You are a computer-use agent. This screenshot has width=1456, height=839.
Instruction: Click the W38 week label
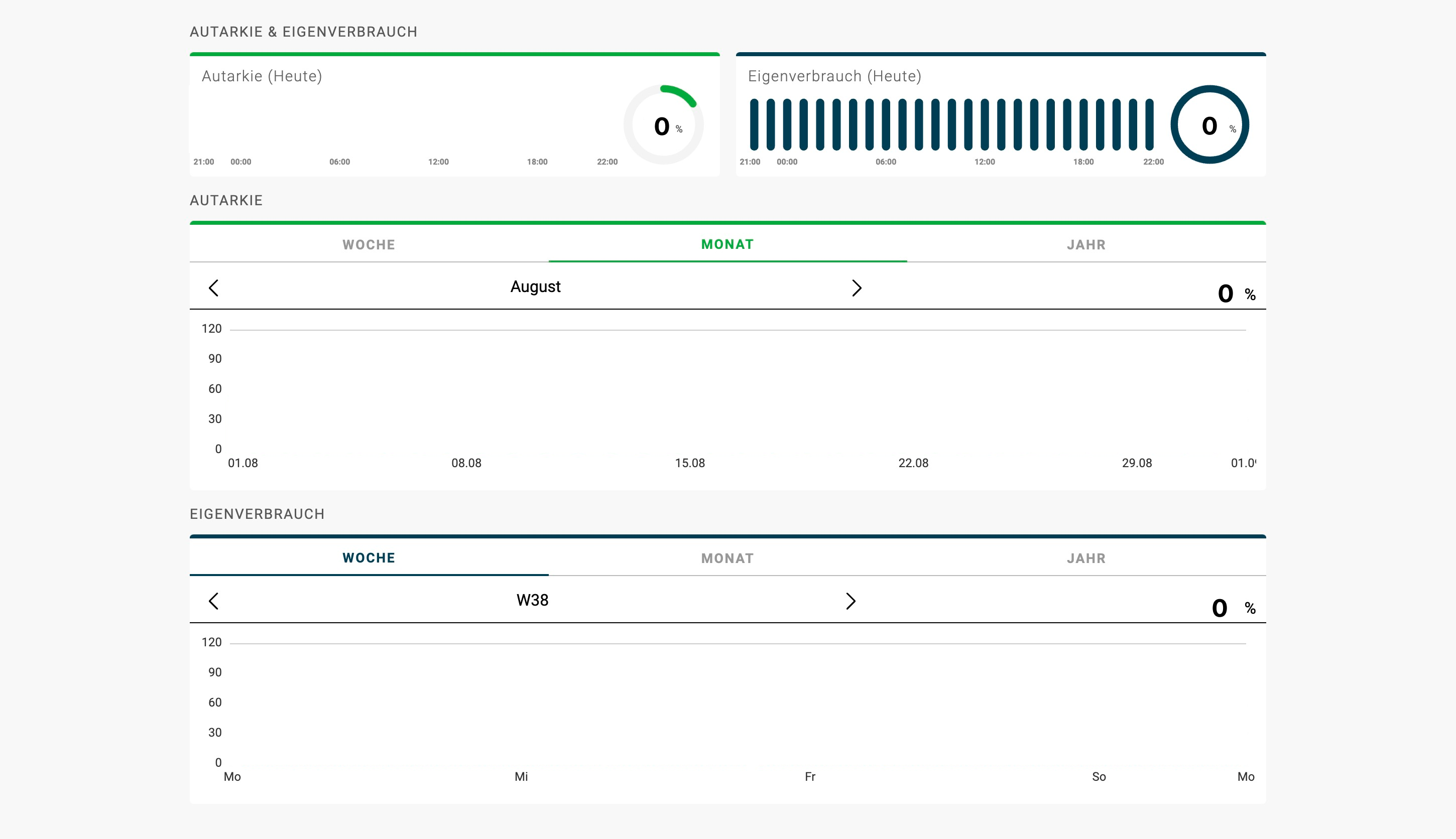coord(532,600)
